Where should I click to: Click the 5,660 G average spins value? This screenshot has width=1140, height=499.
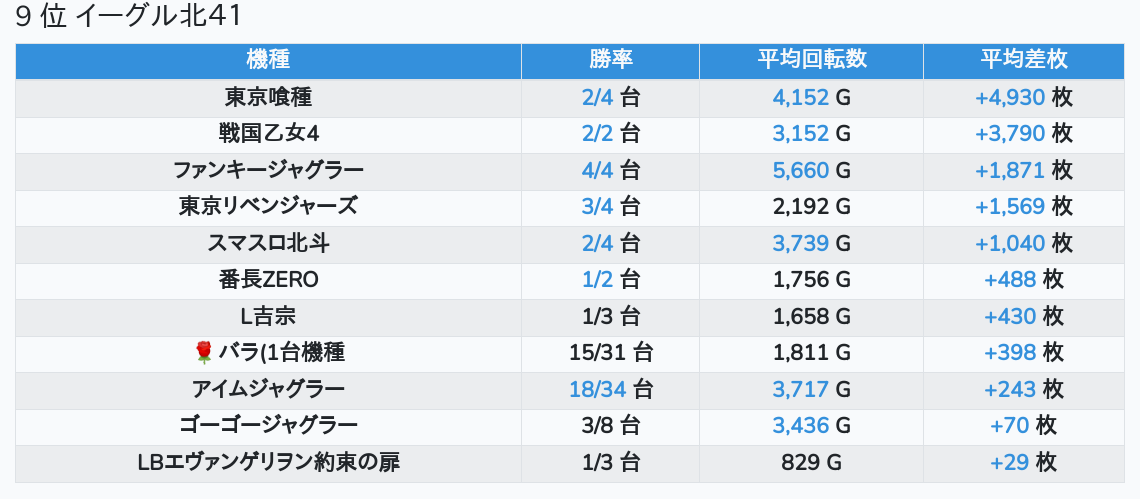click(811, 170)
